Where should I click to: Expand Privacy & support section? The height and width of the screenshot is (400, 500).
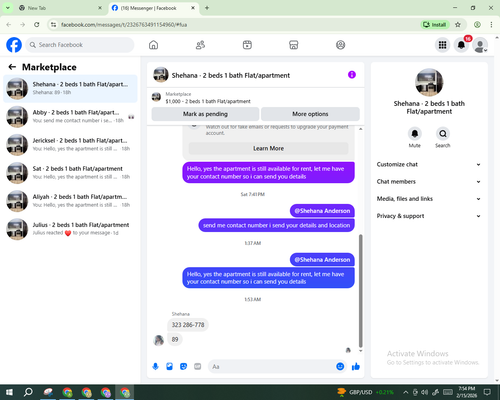pos(429,216)
